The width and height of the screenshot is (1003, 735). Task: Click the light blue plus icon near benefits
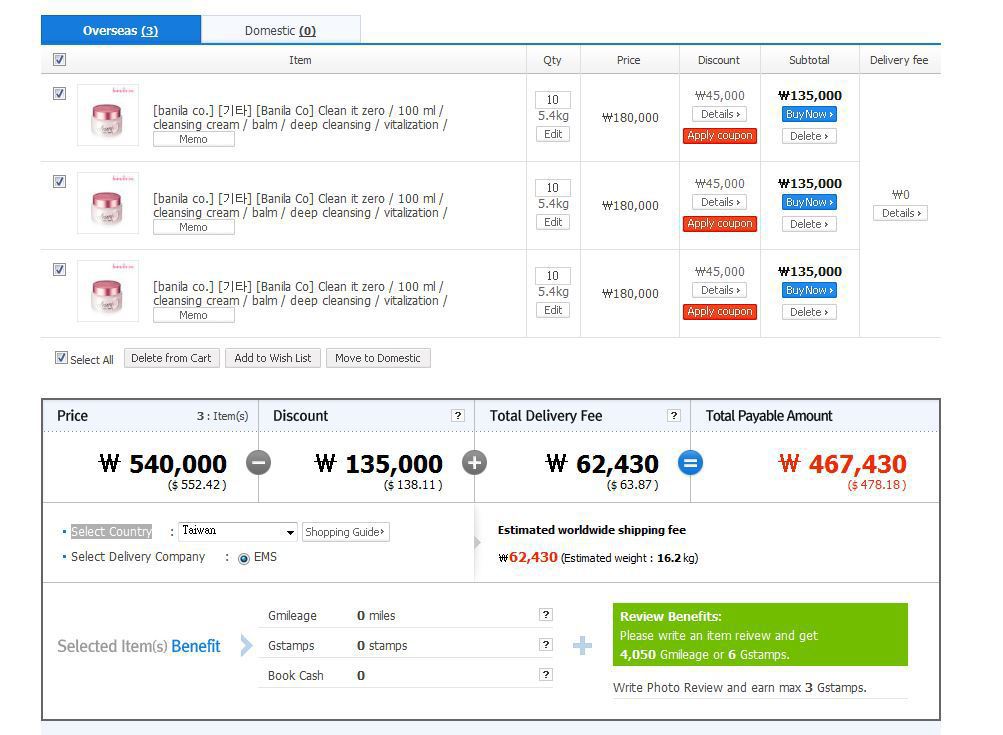click(582, 645)
